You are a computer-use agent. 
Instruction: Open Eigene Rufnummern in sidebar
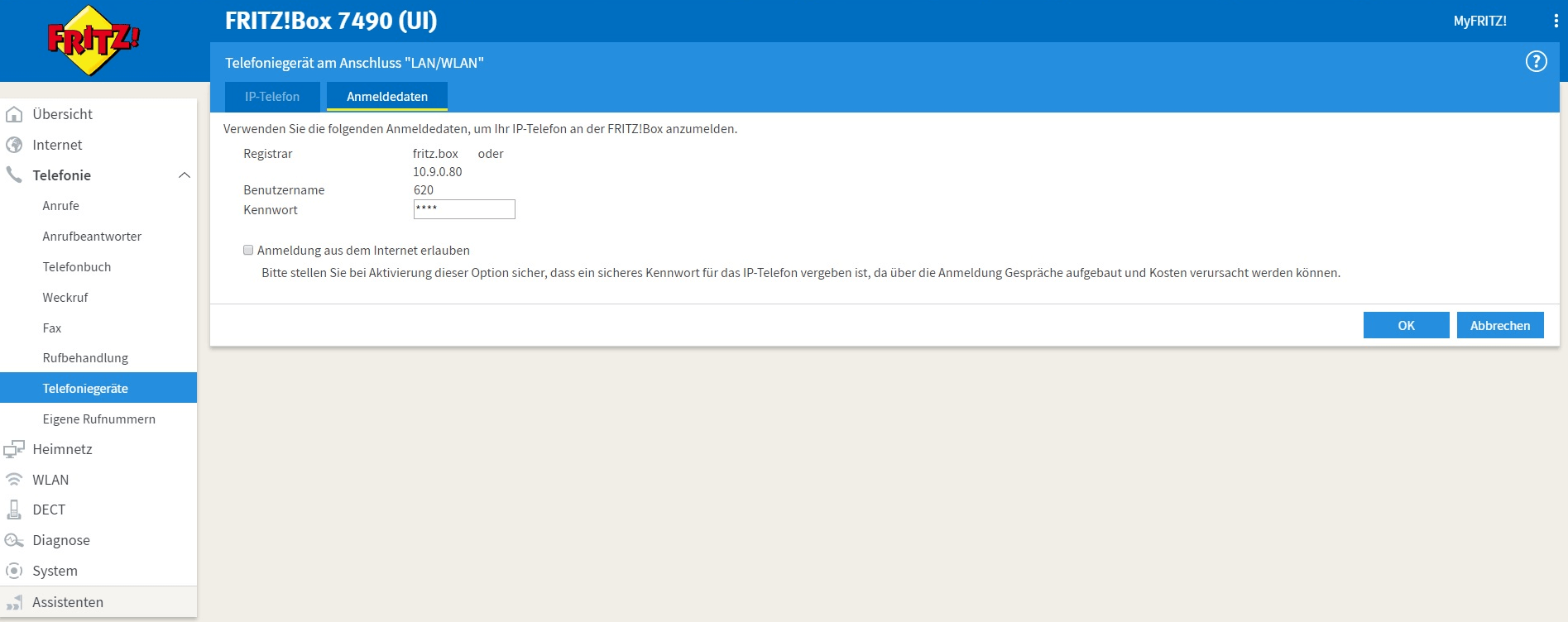[99, 419]
